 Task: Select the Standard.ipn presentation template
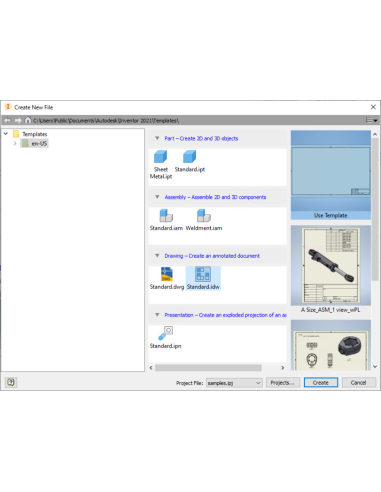[165, 337]
